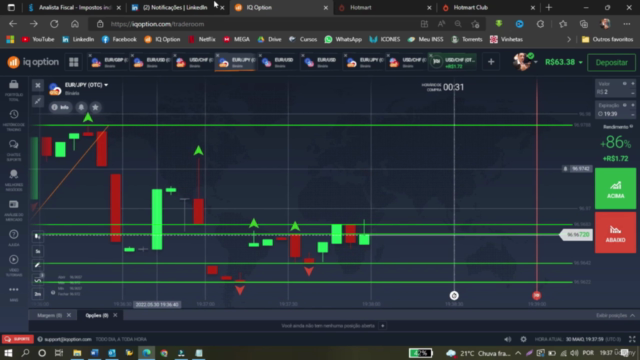Viewport: 640px width, 360px height.
Task: Click the current price 96.96720 tag
Action: (x=576, y=235)
